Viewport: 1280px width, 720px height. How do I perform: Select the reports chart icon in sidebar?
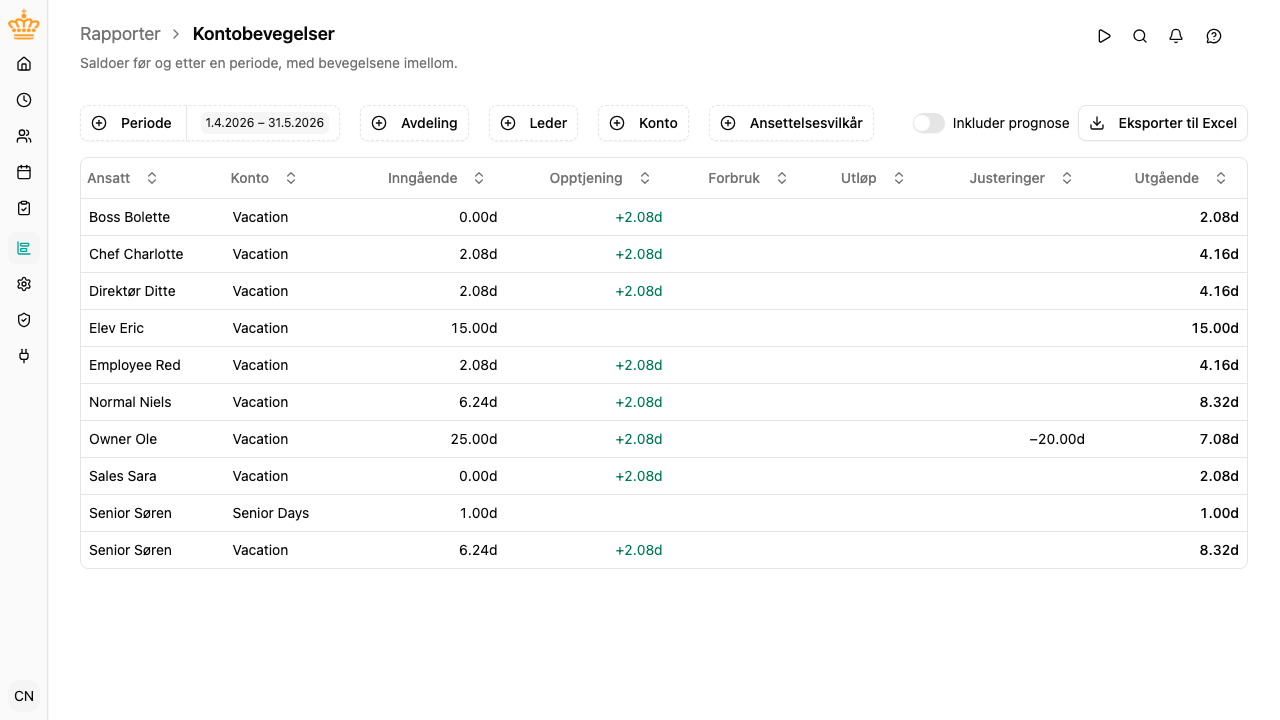24,248
